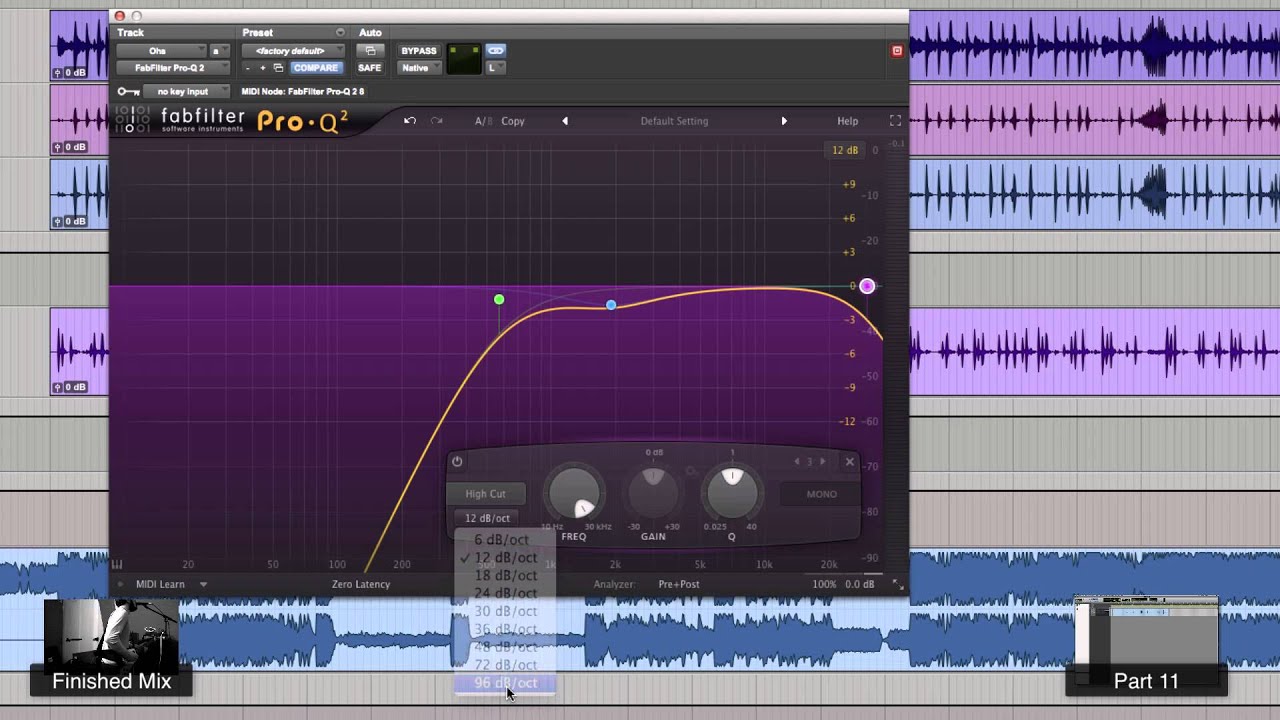
Task: Select next band arrow in band panel
Action: [x=823, y=462]
